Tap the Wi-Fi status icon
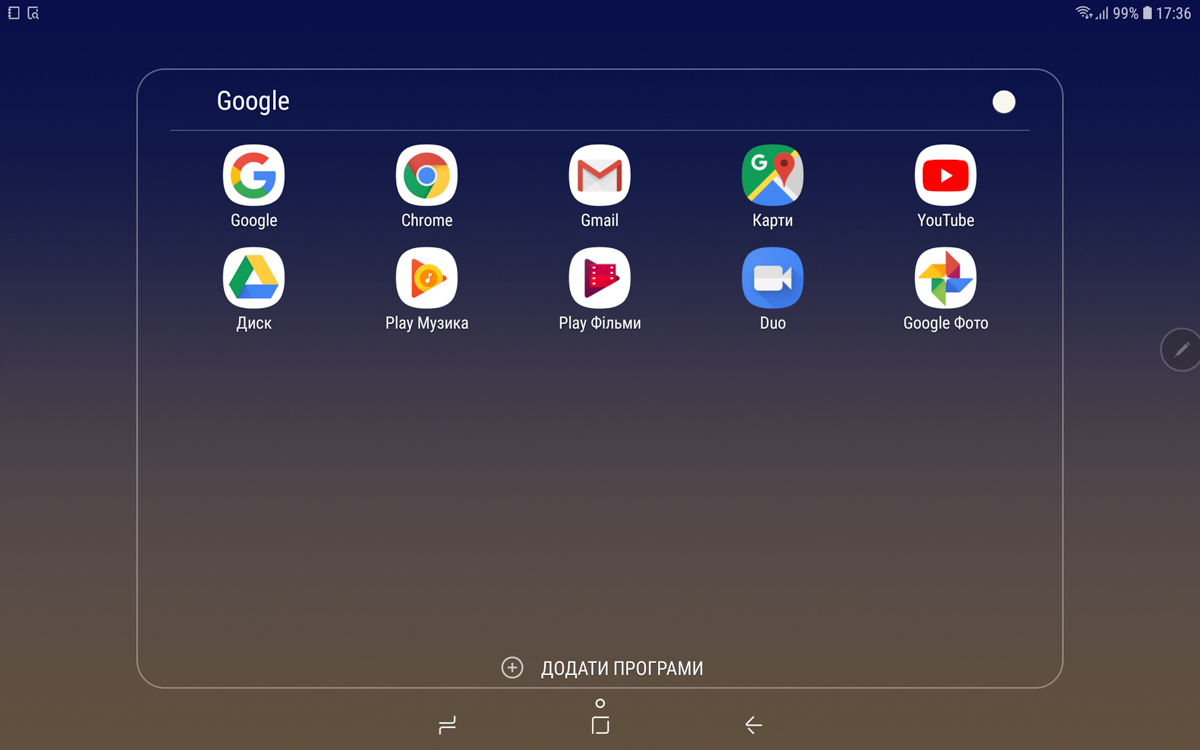The image size is (1200, 750). 1084,13
